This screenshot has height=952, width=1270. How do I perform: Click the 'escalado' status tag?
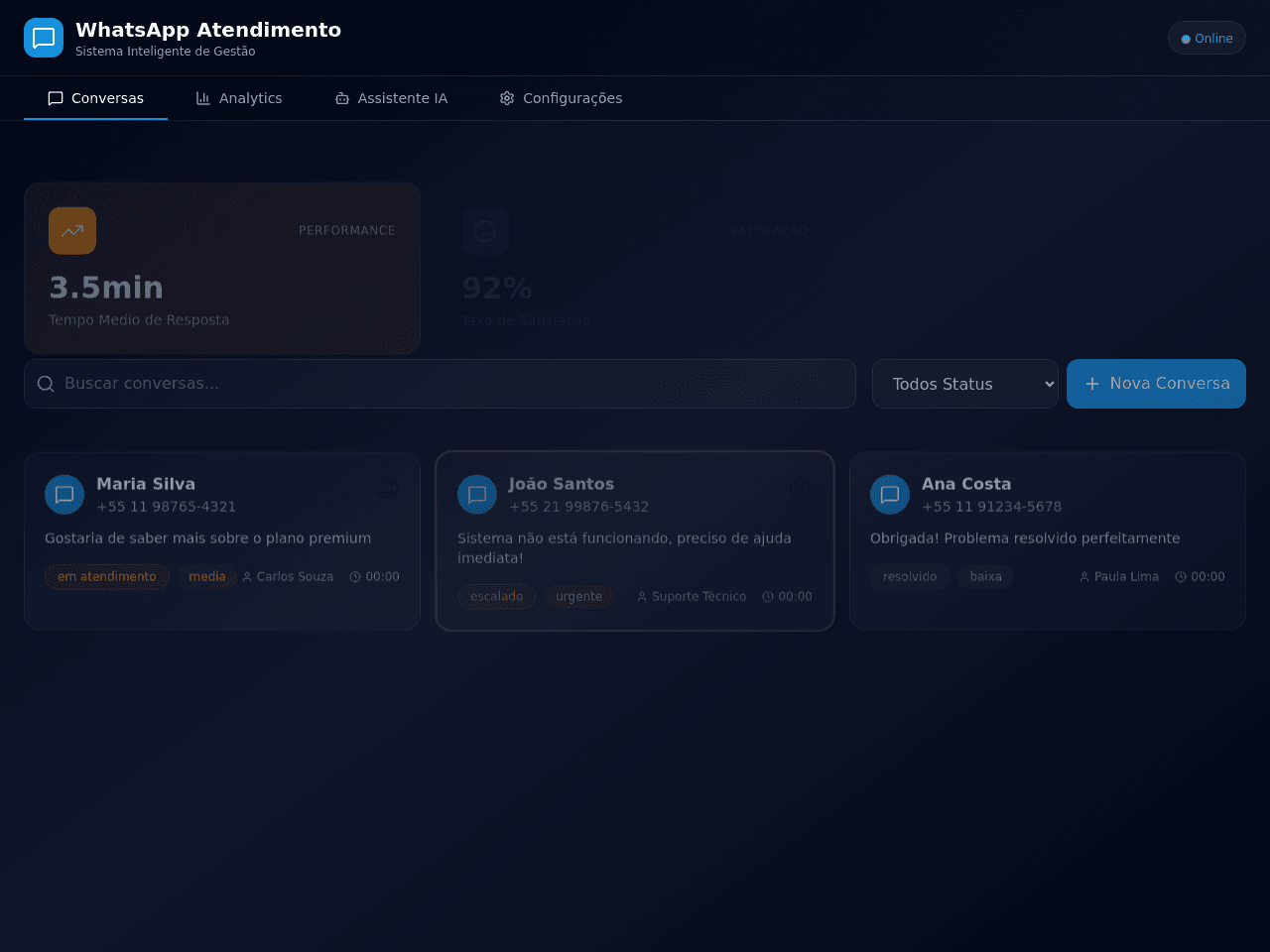click(497, 597)
